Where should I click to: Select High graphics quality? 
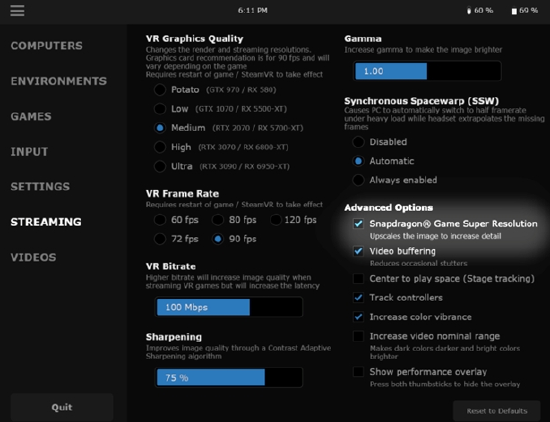click(160, 147)
